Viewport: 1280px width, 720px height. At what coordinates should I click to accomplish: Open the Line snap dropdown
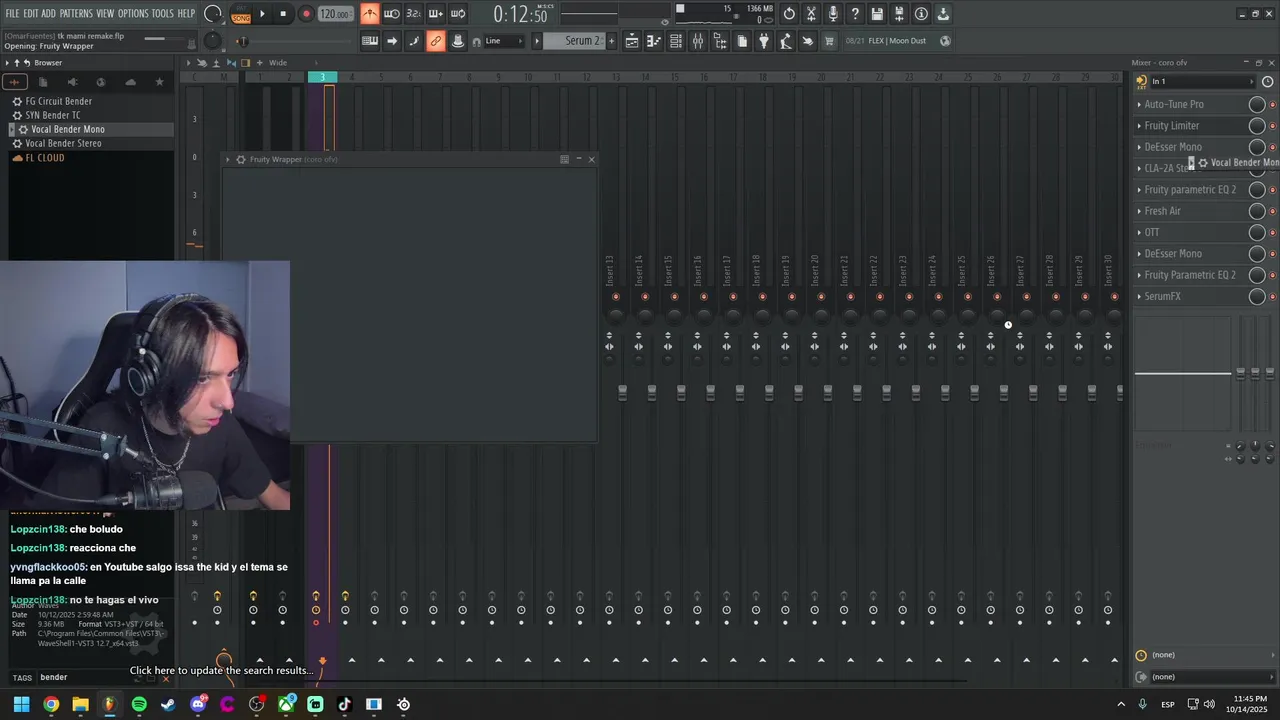coord(504,41)
